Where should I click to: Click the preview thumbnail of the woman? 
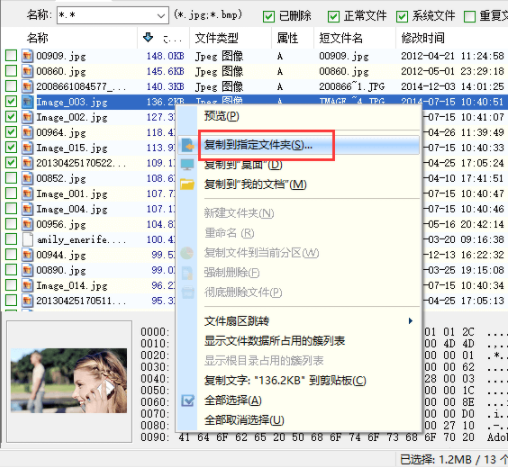coord(69,380)
